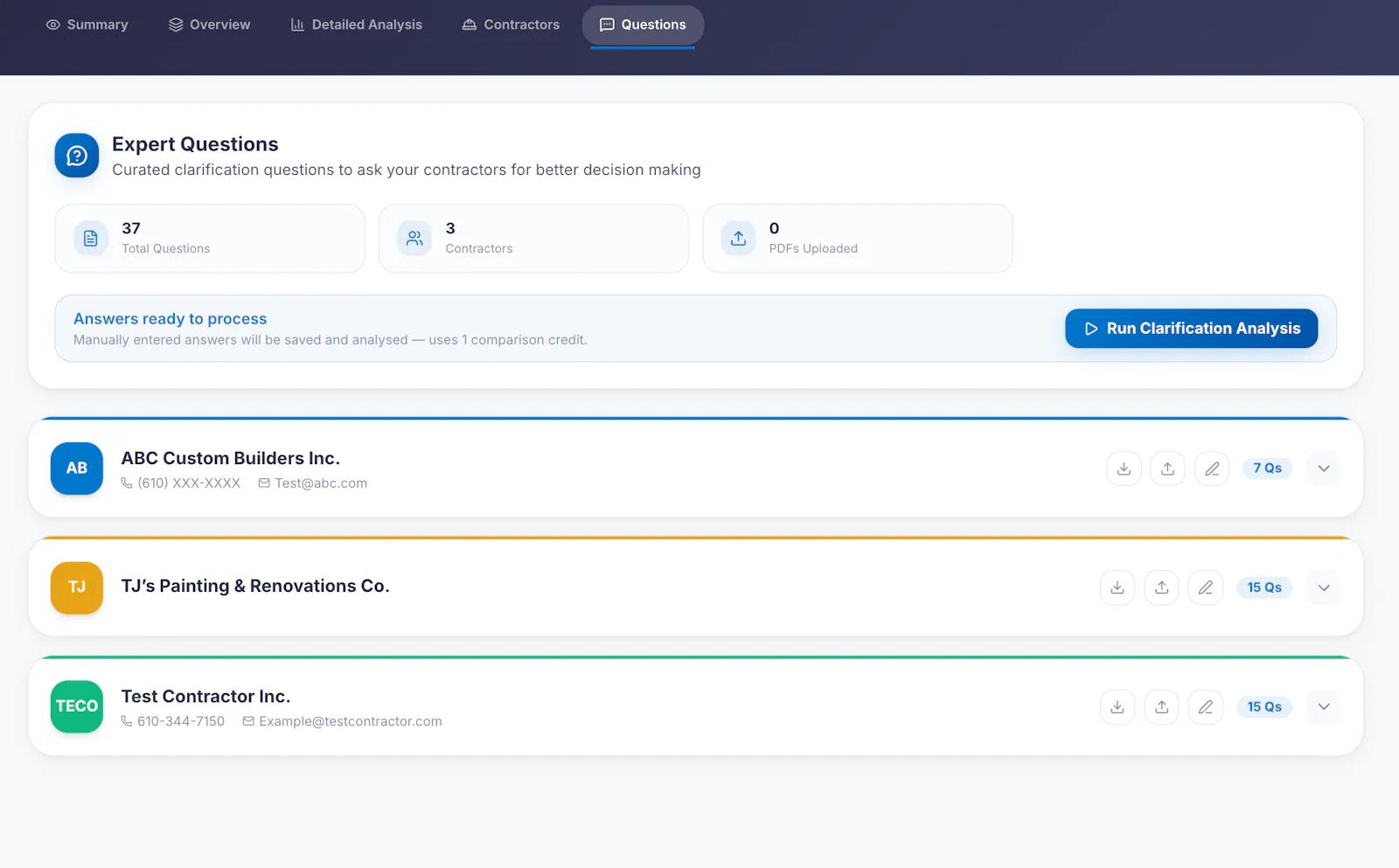The image size is (1399, 868).
Task: Click the TECO avatar badge
Action: [x=77, y=706]
